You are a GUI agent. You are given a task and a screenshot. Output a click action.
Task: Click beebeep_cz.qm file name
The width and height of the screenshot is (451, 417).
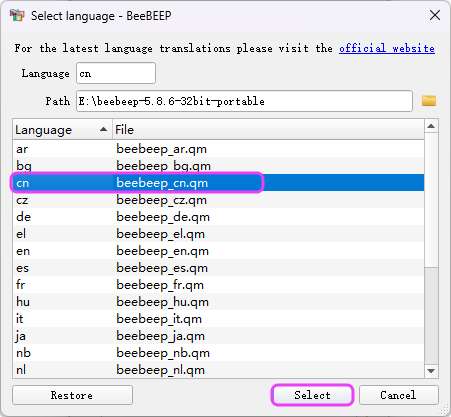[x=162, y=200]
